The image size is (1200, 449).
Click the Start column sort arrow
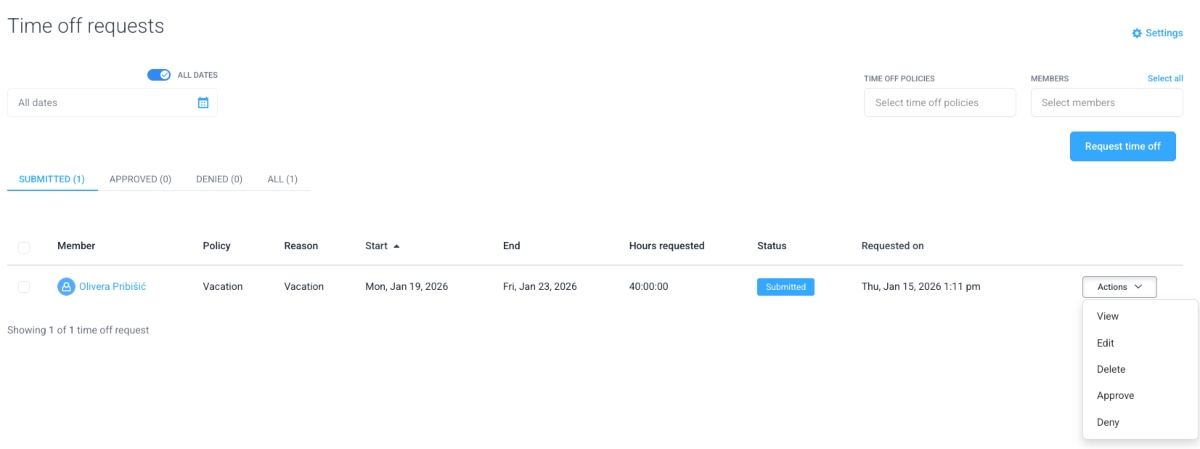(396, 246)
